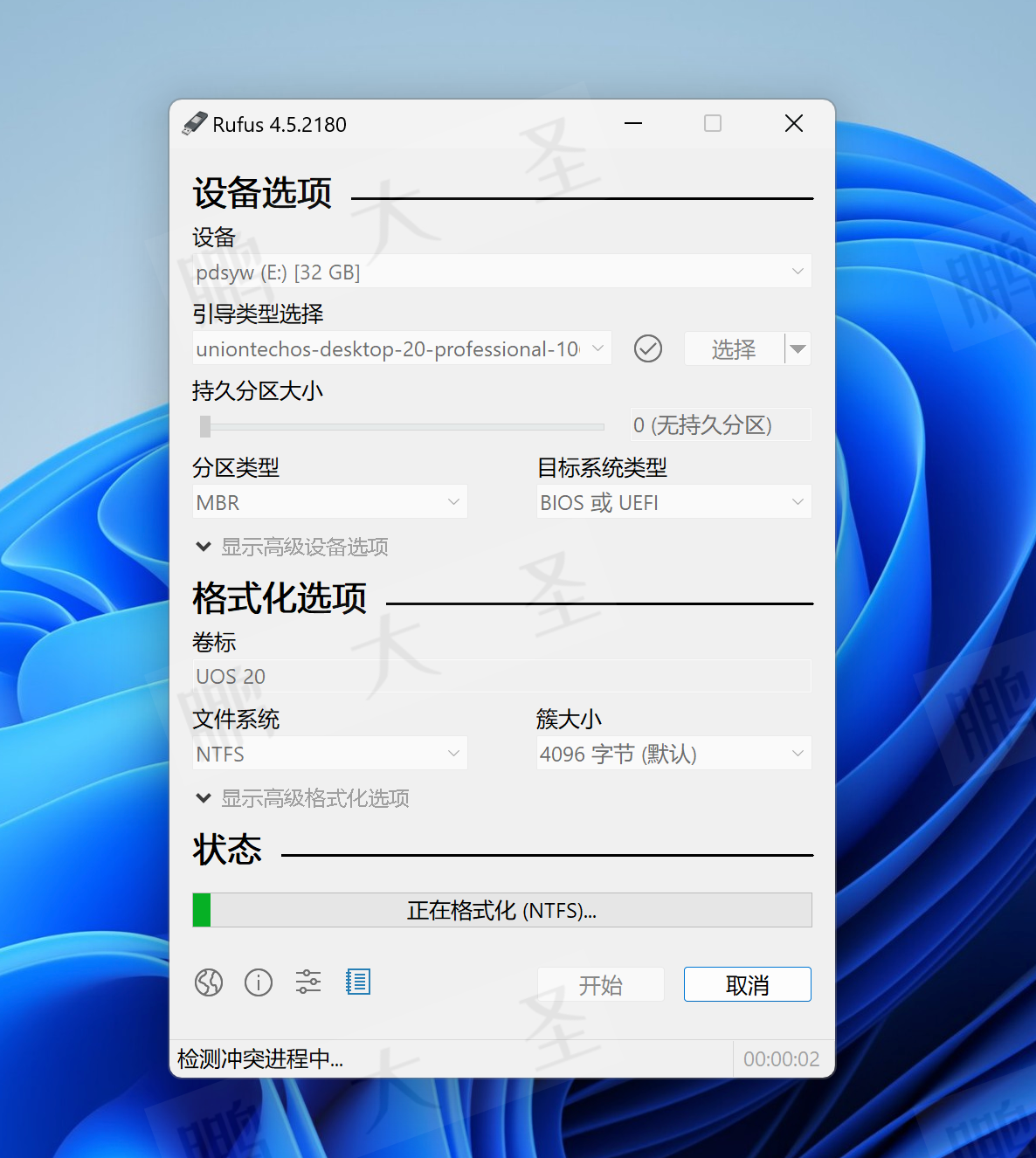The image size is (1036, 1158).
Task: Click the 正在格式化 (NTFS) progress bar
Action: click(502, 910)
